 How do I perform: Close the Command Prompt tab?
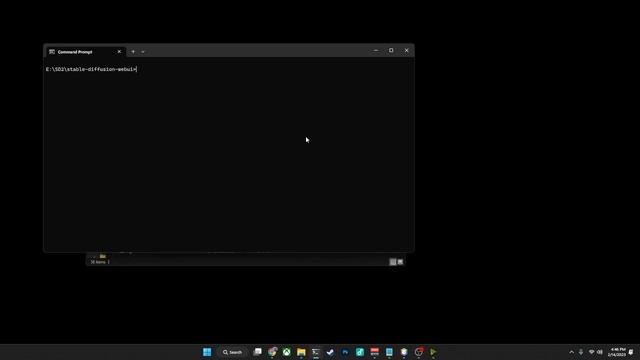pyautogui.click(x=119, y=52)
